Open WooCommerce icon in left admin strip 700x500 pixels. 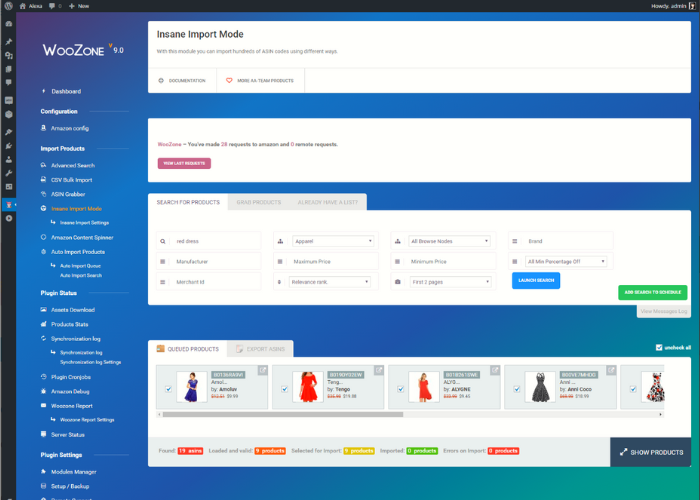(8, 100)
